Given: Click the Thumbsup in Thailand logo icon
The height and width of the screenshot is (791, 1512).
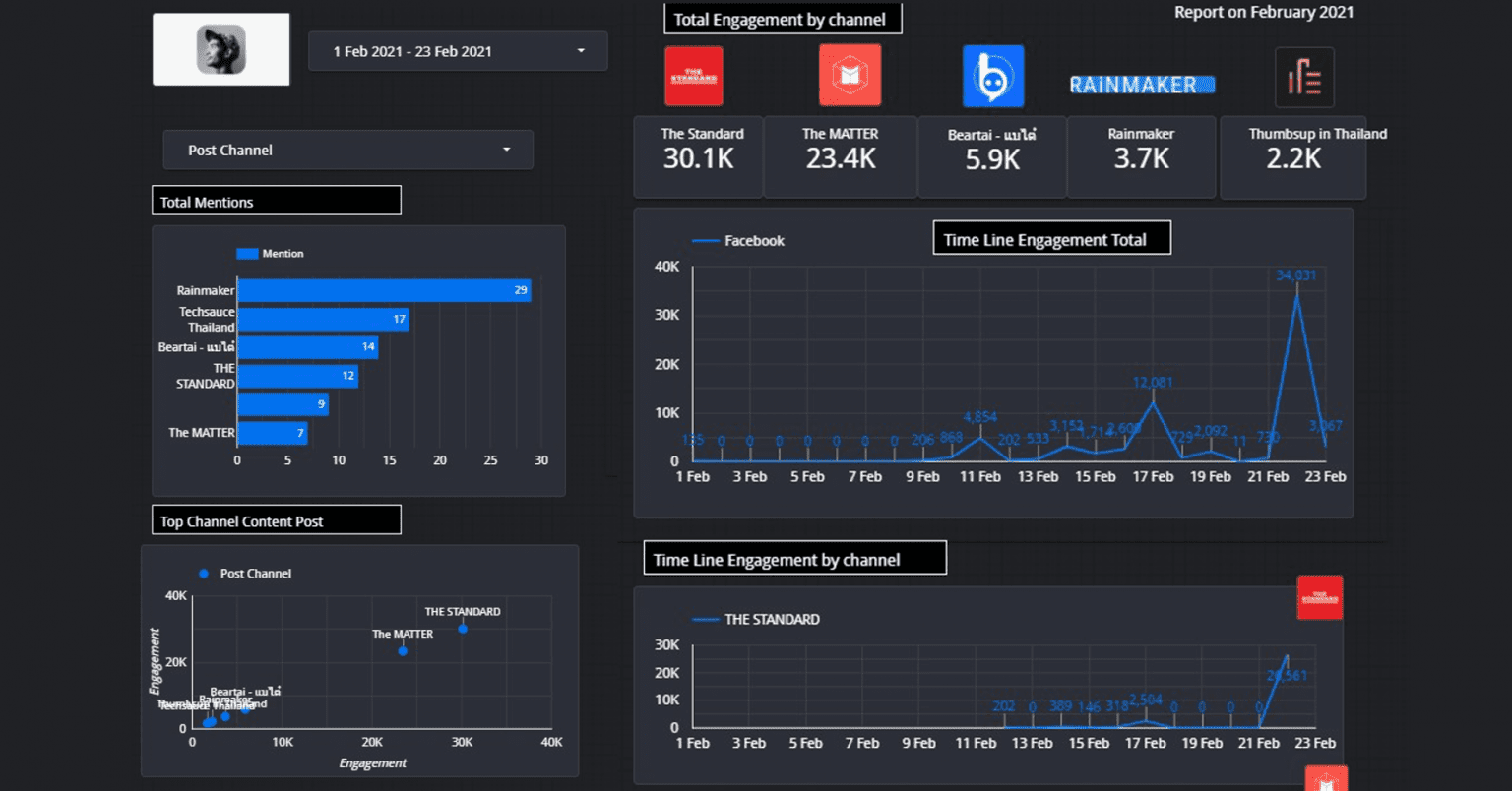Looking at the screenshot, I should point(1305,77).
